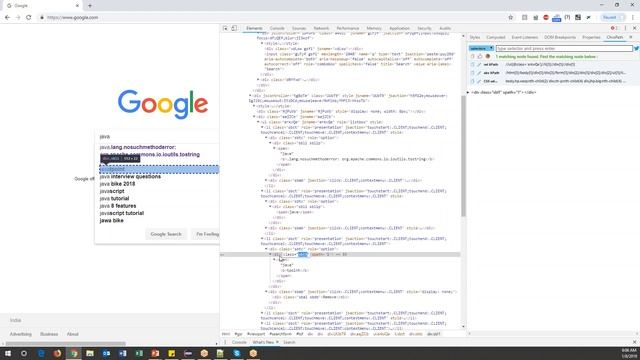Collapse the highlighted div node in Elements
Image resolution: width=640 pixels, height=360 pixels.
pyautogui.click(x=270, y=254)
